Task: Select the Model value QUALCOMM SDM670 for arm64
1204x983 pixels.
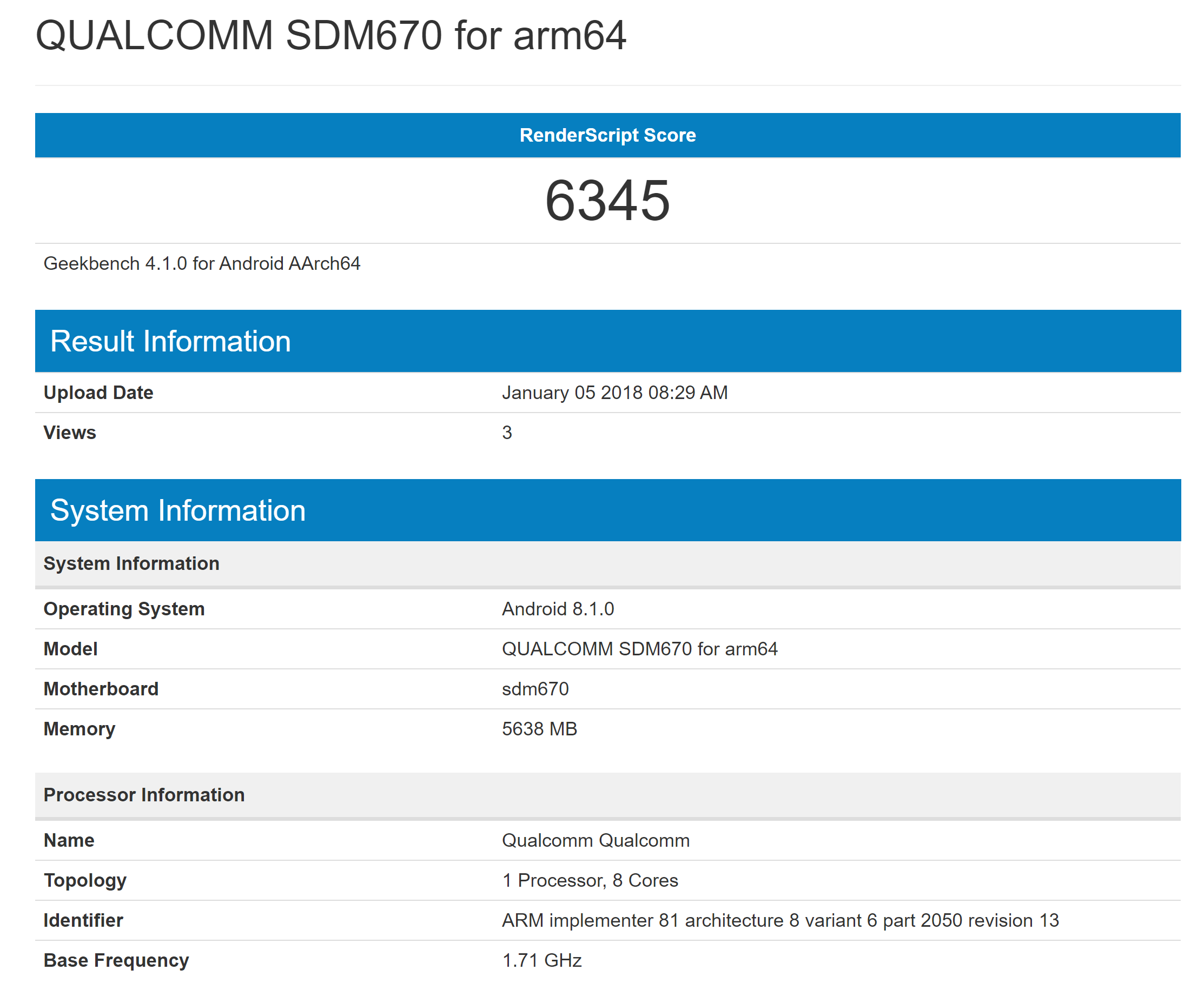Action: 639,649
